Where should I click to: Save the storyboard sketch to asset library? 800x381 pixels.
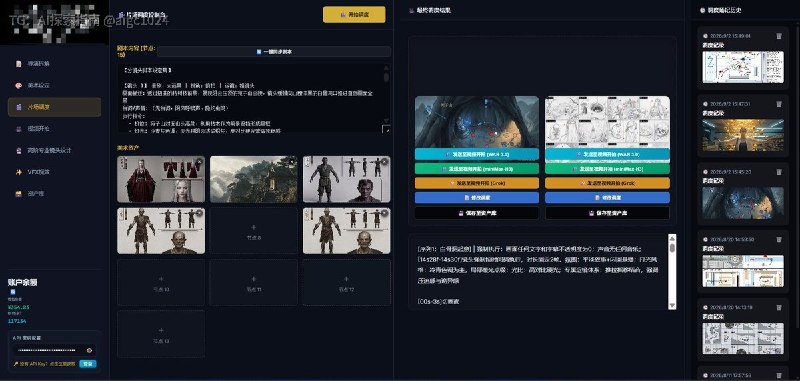(x=607, y=213)
